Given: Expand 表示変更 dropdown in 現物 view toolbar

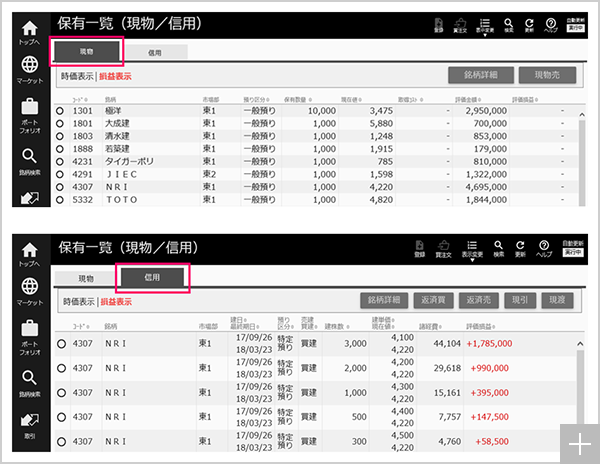Looking at the screenshot, I should (485, 27).
